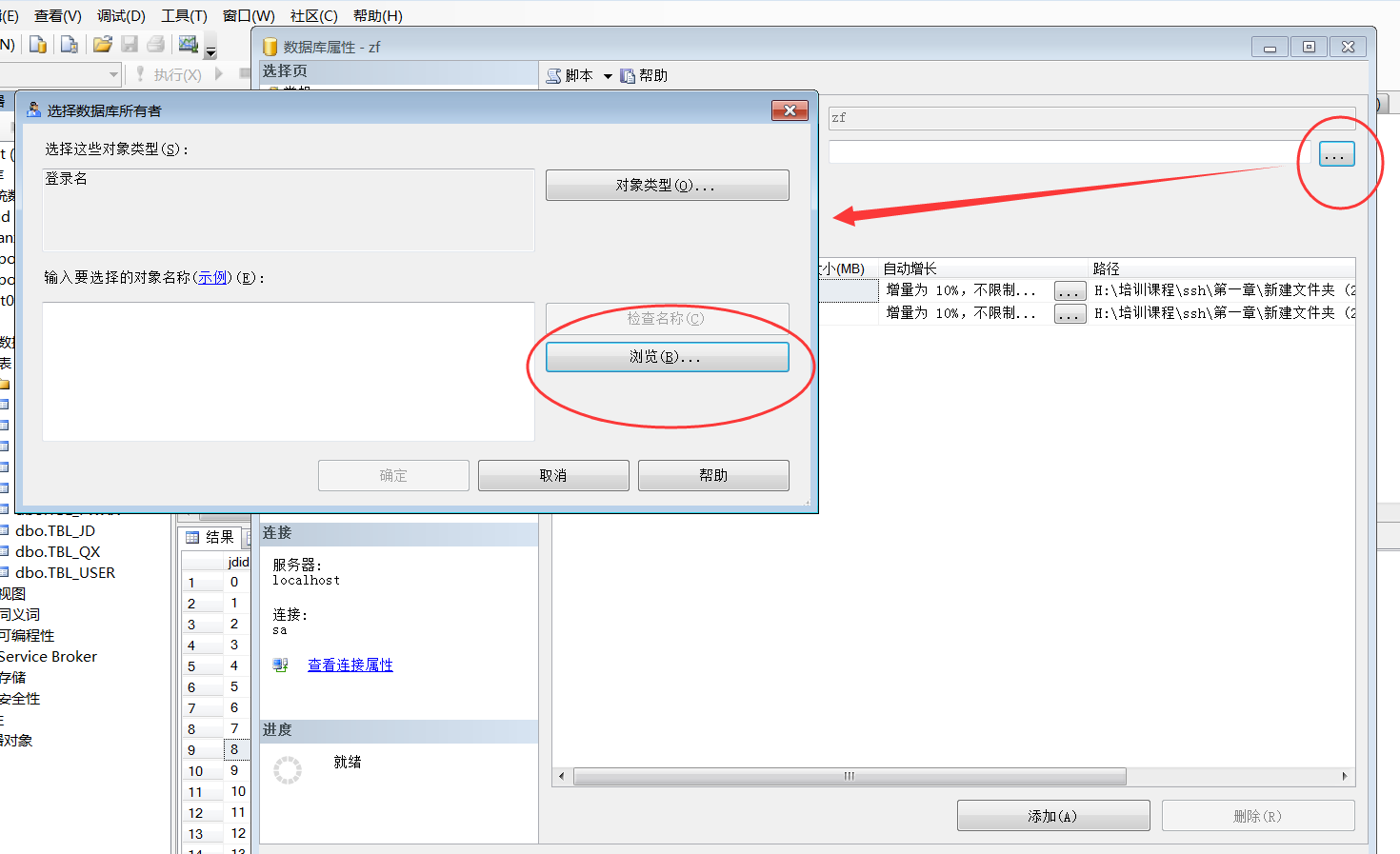
Task: Open the 示例 examples link
Action: (213, 277)
